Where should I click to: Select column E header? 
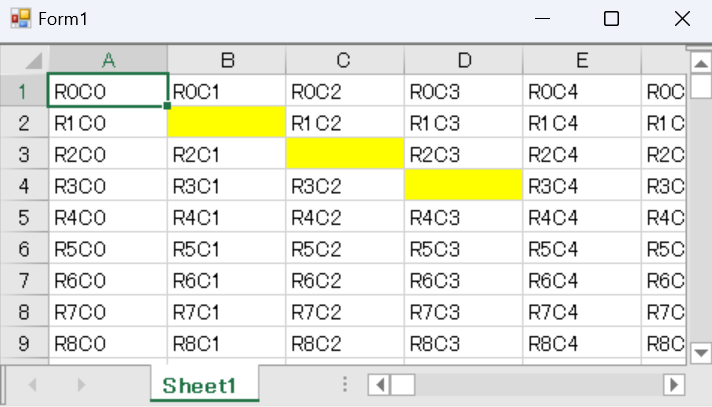pyautogui.click(x=582, y=60)
